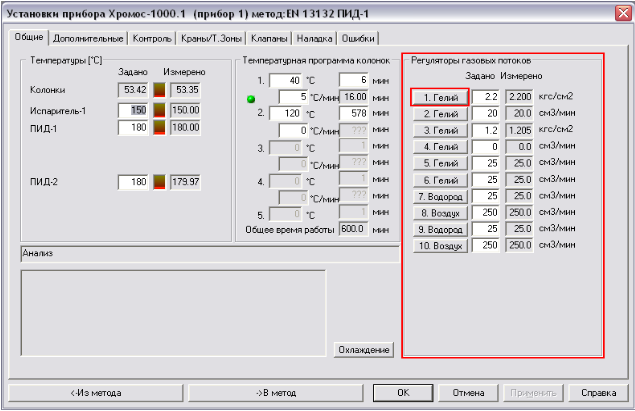
Task: Click the Охлаждение button
Action: (364, 349)
